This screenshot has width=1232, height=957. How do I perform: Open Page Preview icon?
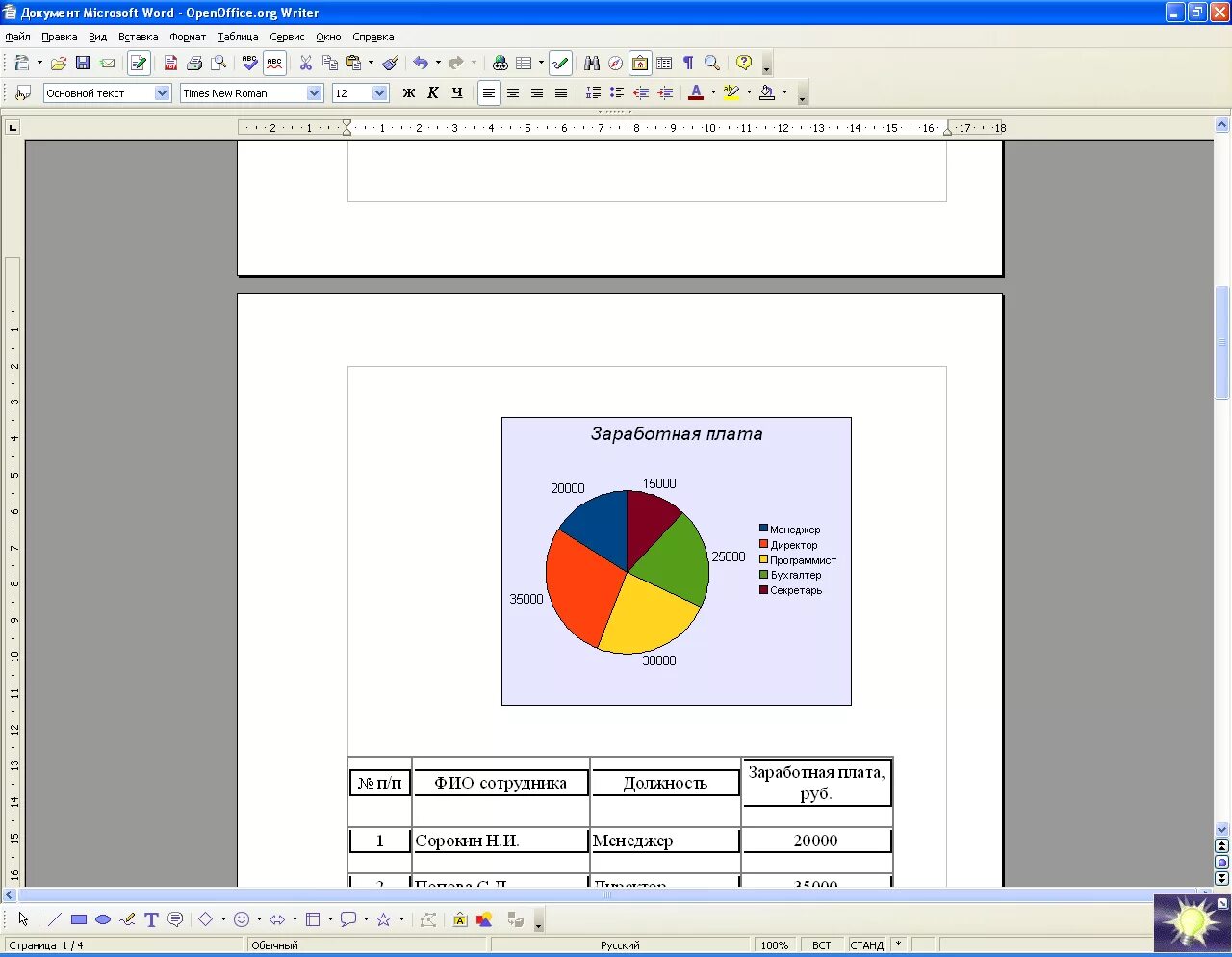pyautogui.click(x=218, y=64)
